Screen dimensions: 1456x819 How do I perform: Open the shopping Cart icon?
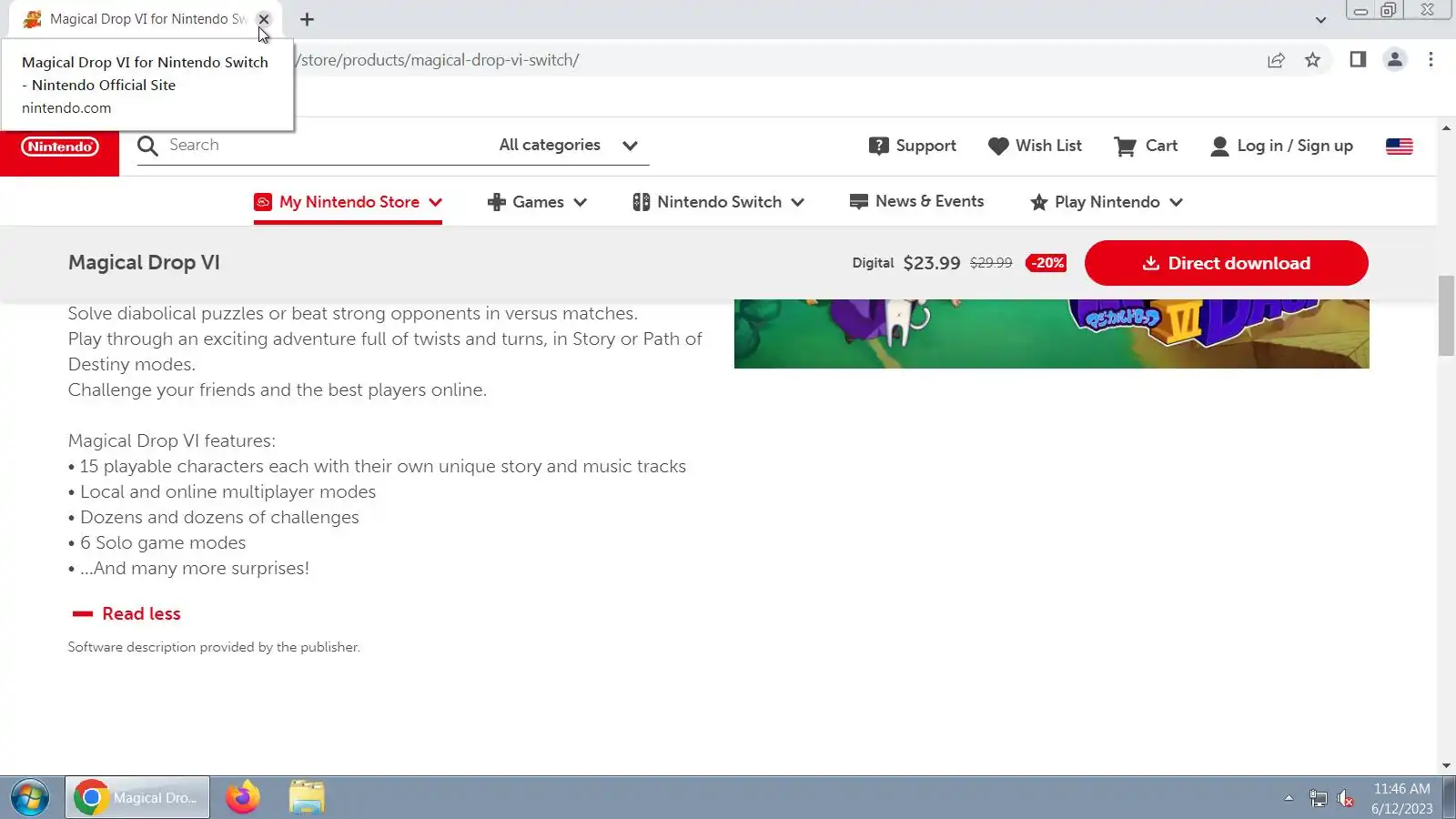click(1125, 147)
